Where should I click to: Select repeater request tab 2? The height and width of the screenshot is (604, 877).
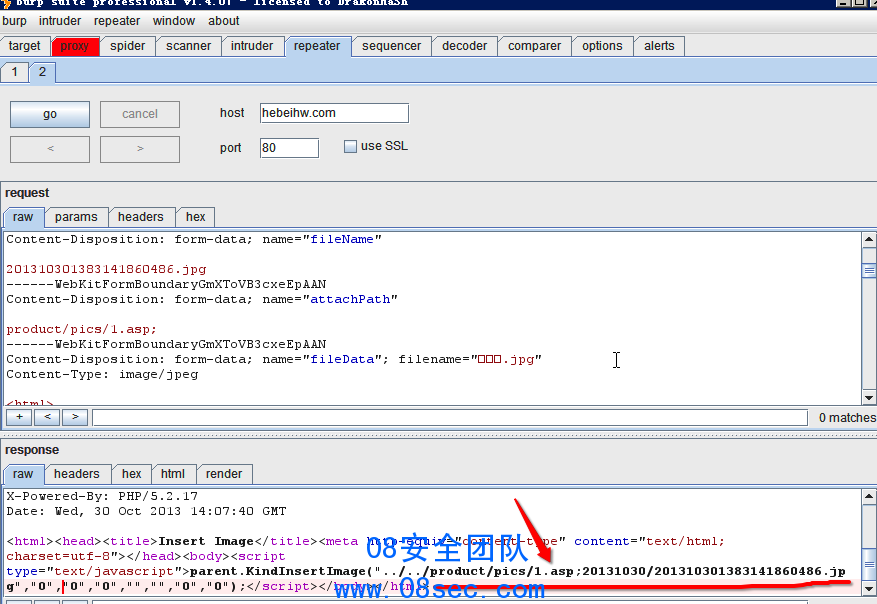42,72
